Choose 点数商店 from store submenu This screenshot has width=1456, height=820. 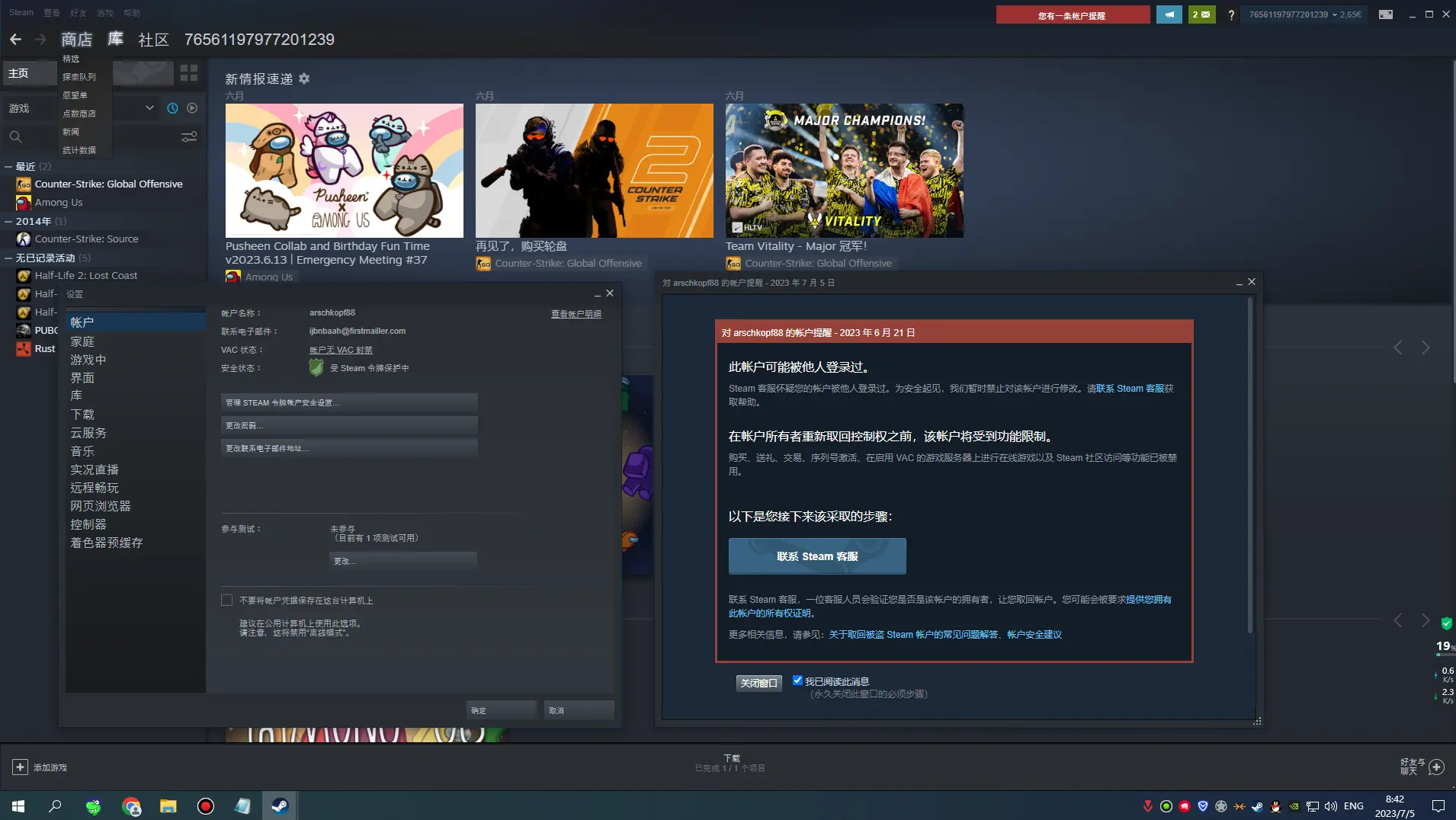click(x=79, y=114)
